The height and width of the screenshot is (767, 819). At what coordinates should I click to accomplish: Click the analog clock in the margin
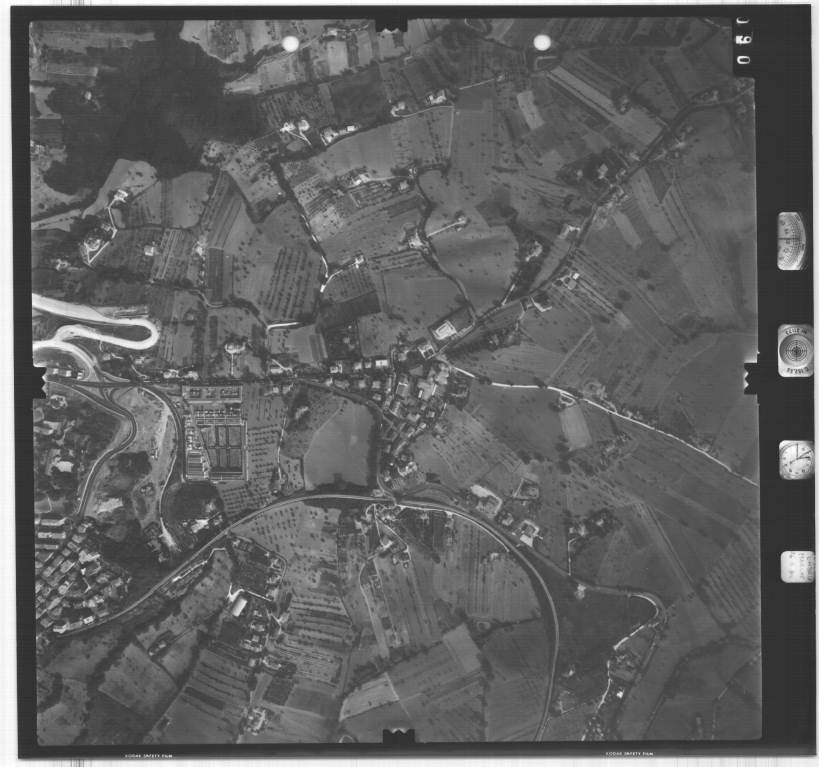(796, 459)
